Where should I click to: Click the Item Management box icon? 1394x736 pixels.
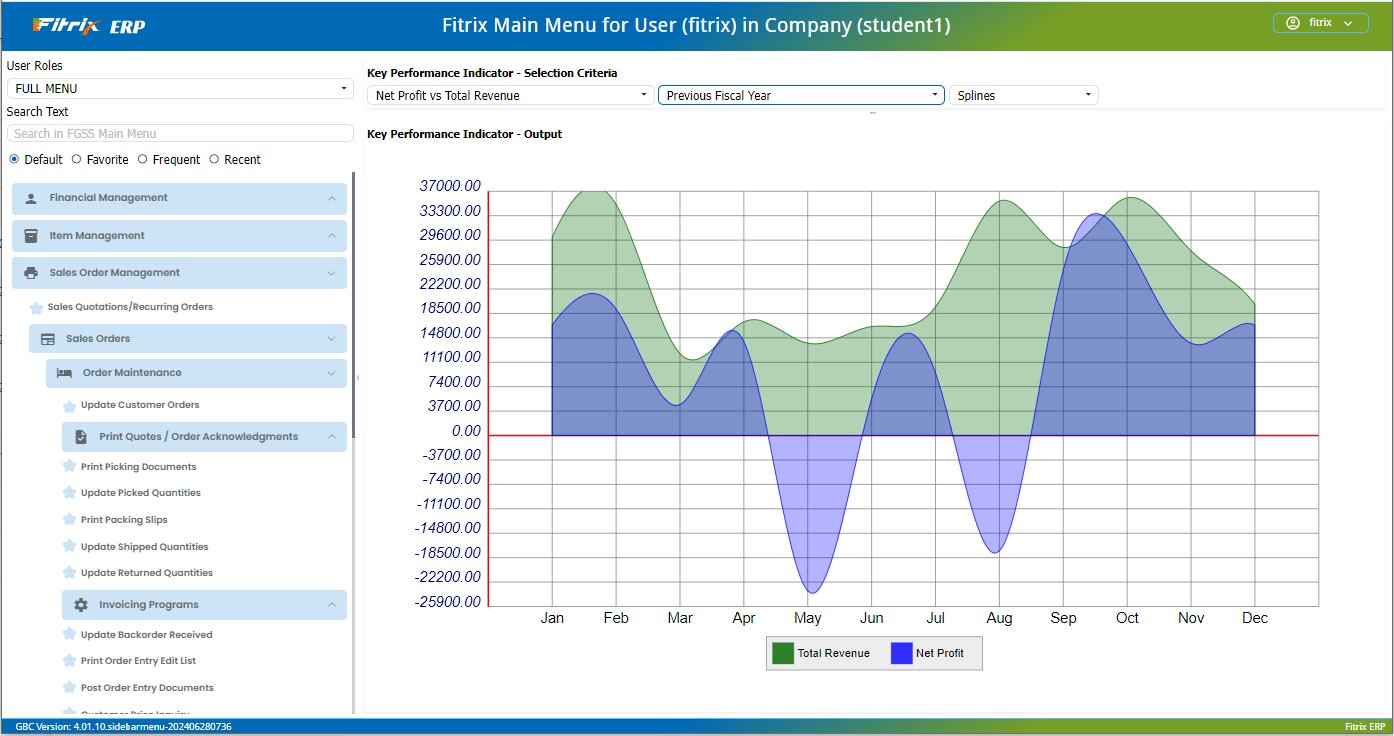(x=31, y=236)
